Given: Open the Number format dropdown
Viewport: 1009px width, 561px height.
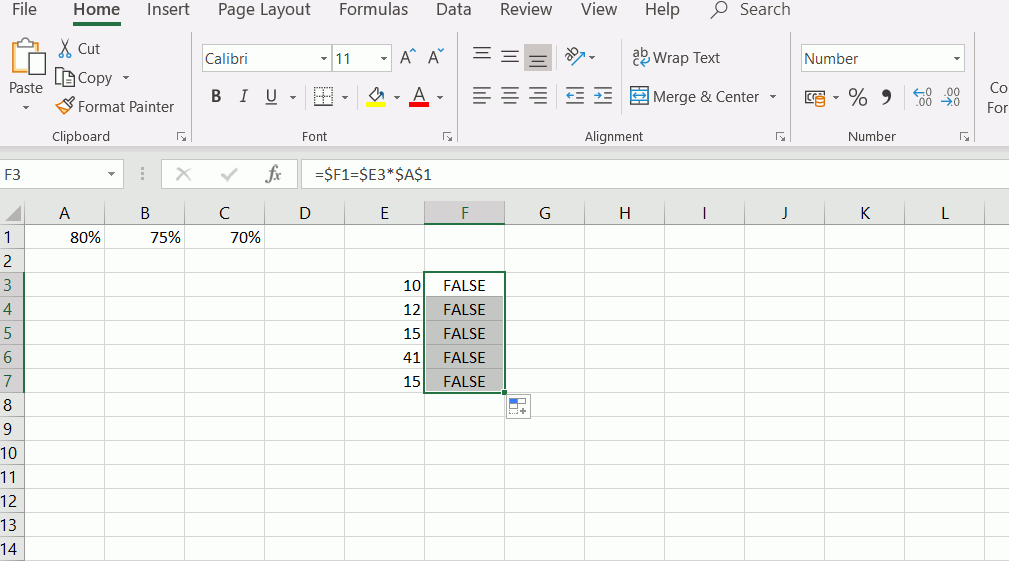Looking at the screenshot, I should tap(957, 59).
